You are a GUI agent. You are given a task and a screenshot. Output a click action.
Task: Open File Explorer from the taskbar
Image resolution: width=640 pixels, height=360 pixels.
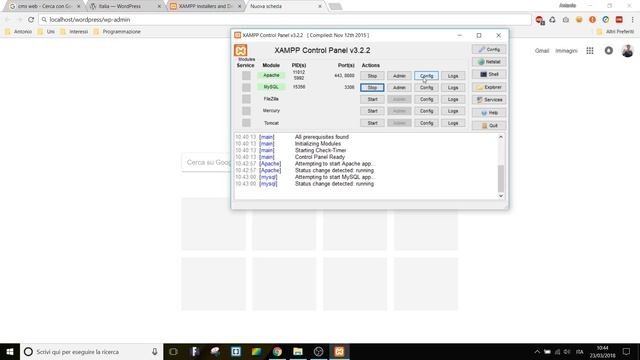(x=298, y=351)
